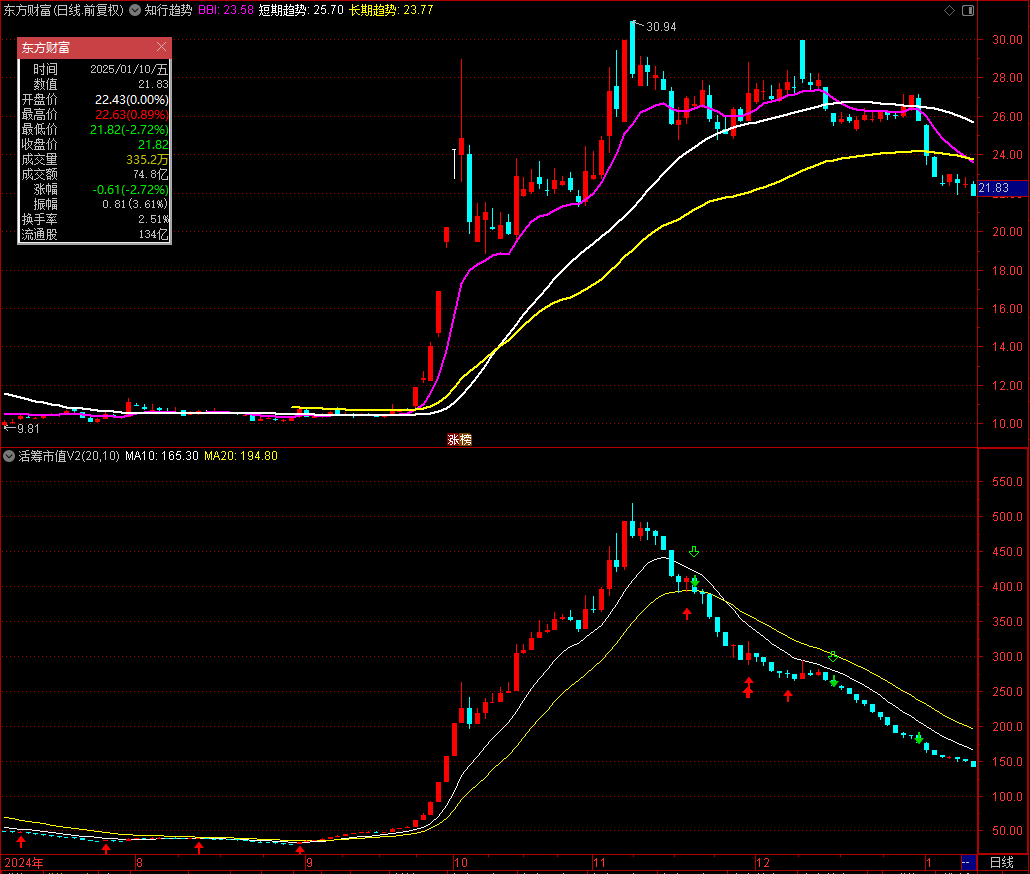This screenshot has width=1030, height=874.
Task: Click the 9.81 low price marker
Action: pyautogui.click(x=22, y=428)
